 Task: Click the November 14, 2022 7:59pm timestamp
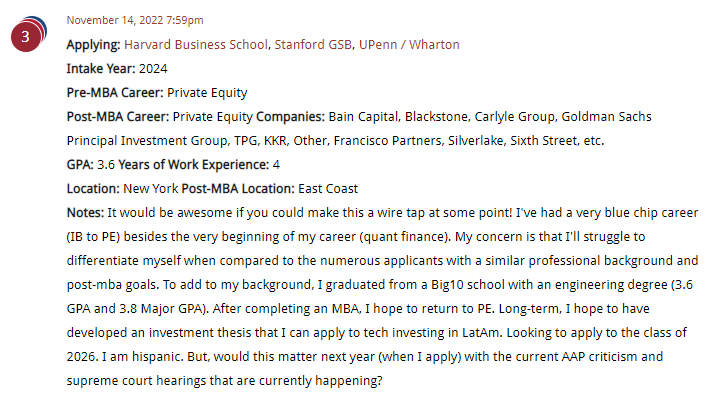135,20
